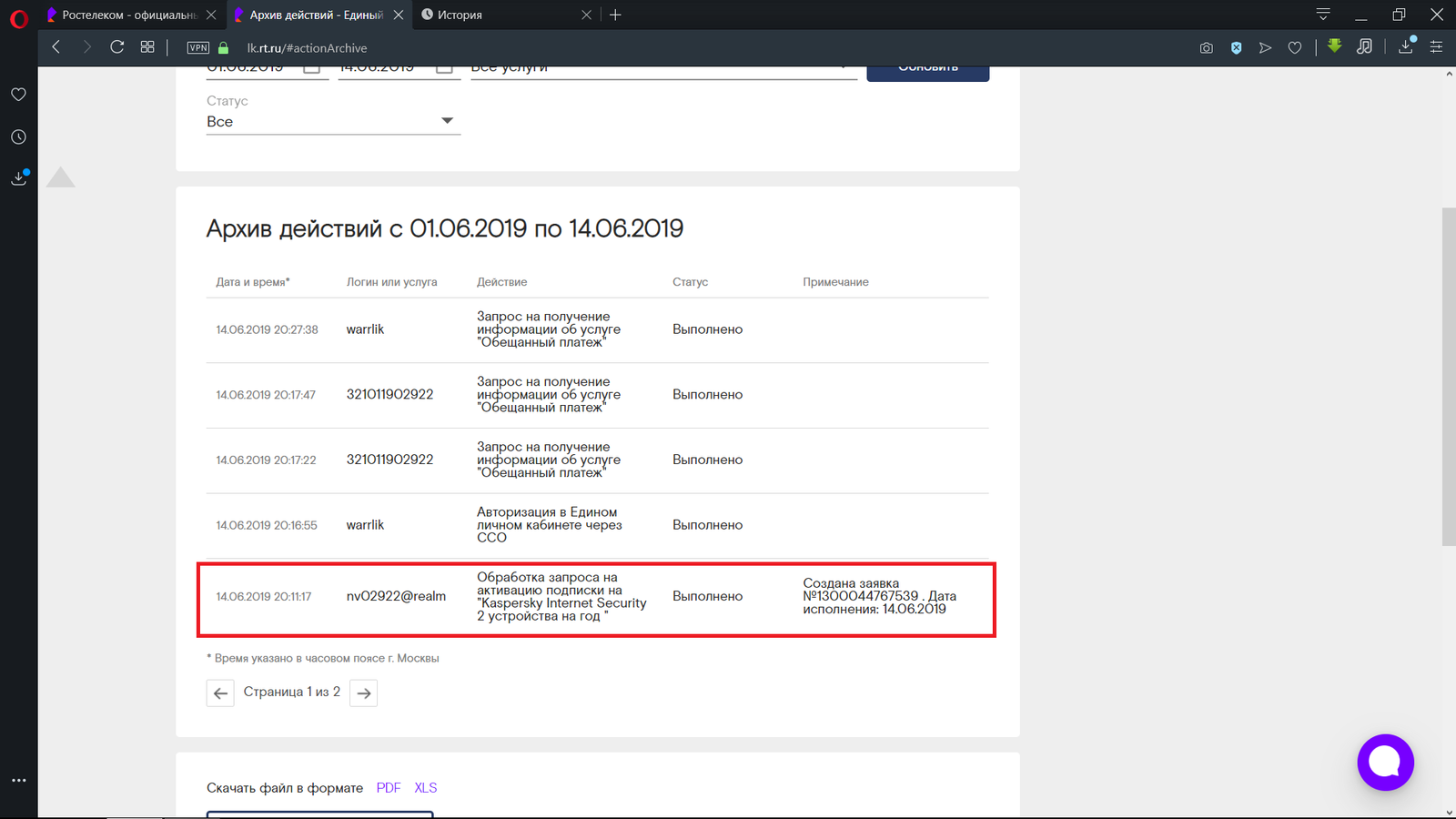The width and height of the screenshot is (1456, 819).
Task: Open the bookmarks heart in the sidebar
Action: click(x=18, y=95)
